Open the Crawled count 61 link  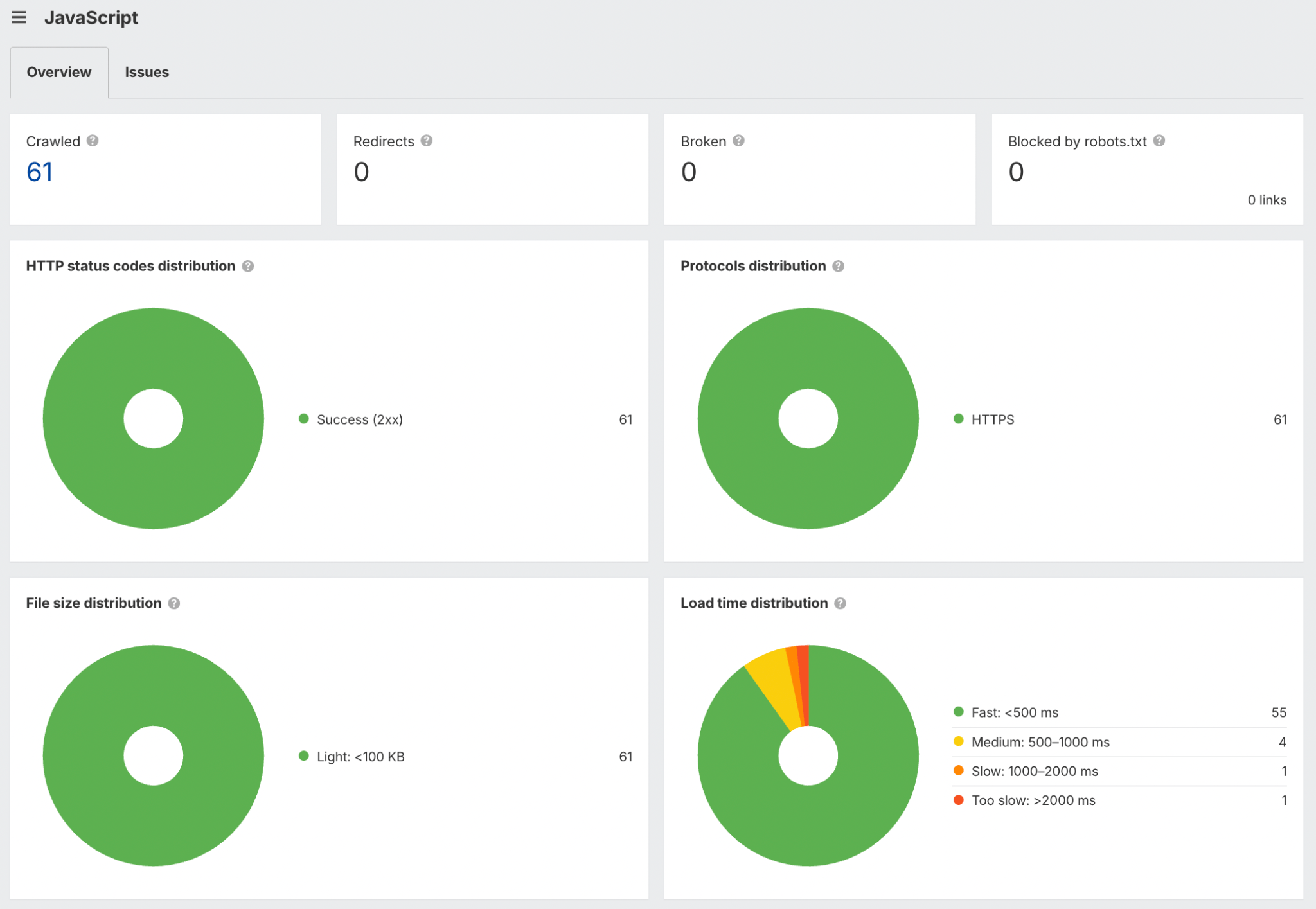click(40, 172)
